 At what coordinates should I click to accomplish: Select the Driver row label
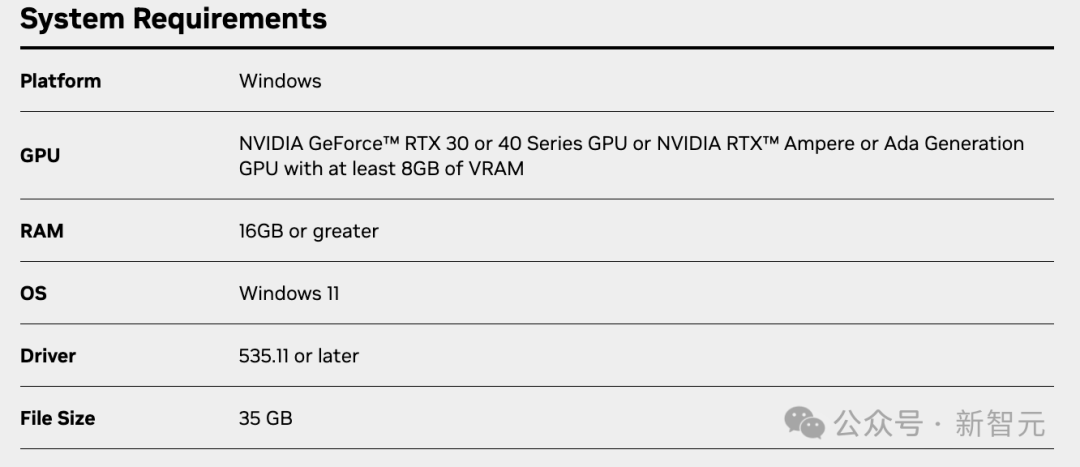pos(48,355)
